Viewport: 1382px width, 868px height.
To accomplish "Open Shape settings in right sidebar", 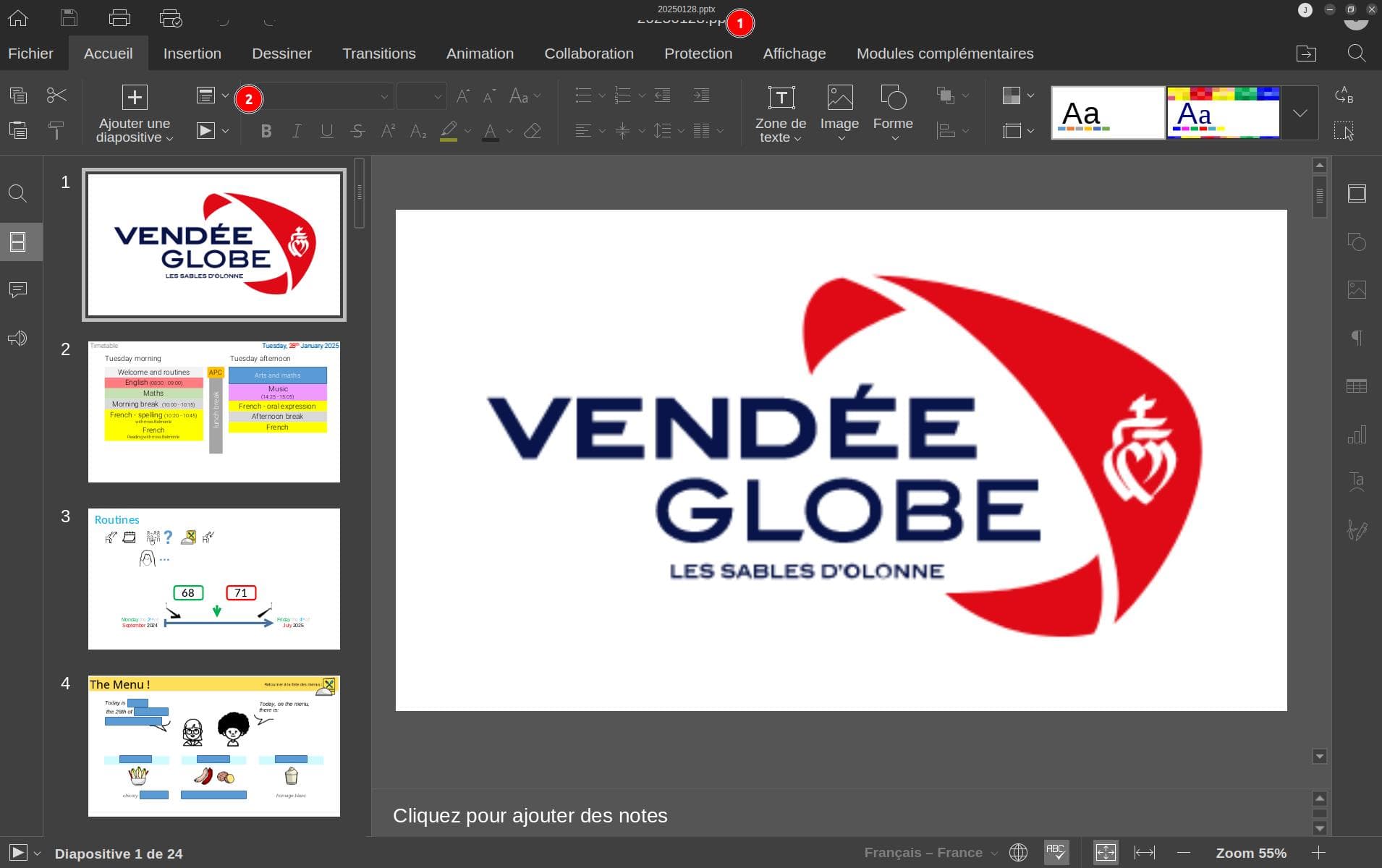I will click(1357, 242).
